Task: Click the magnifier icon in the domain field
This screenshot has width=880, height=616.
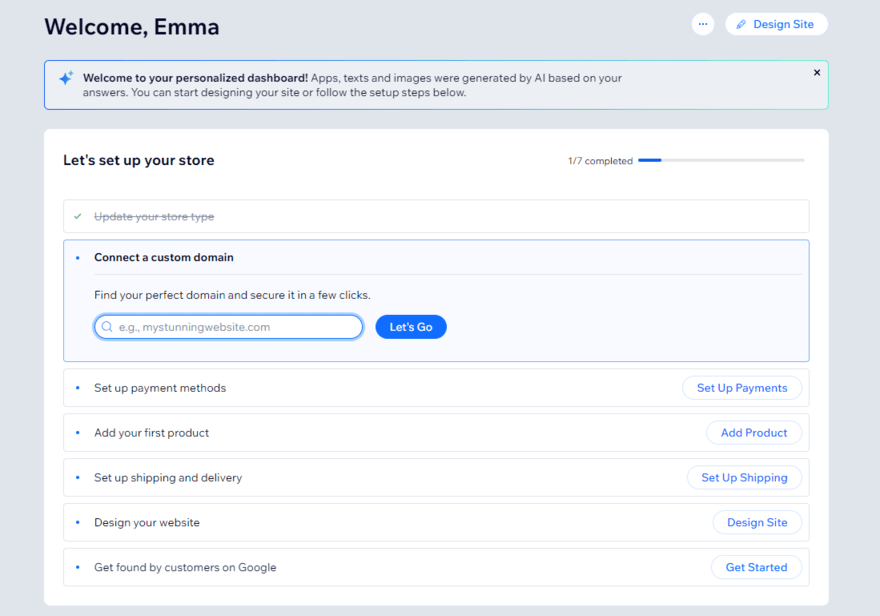Action: click(107, 327)
